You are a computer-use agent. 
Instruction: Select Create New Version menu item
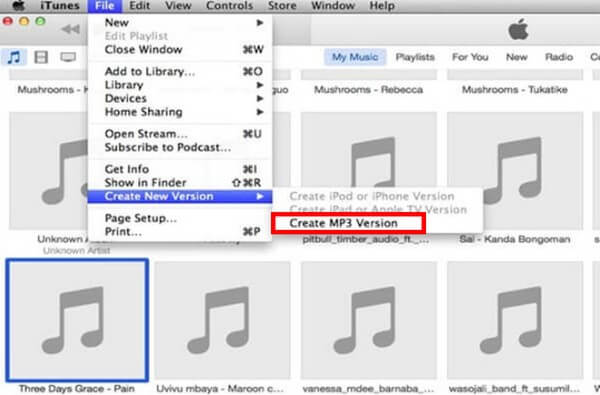click(180, 196)
